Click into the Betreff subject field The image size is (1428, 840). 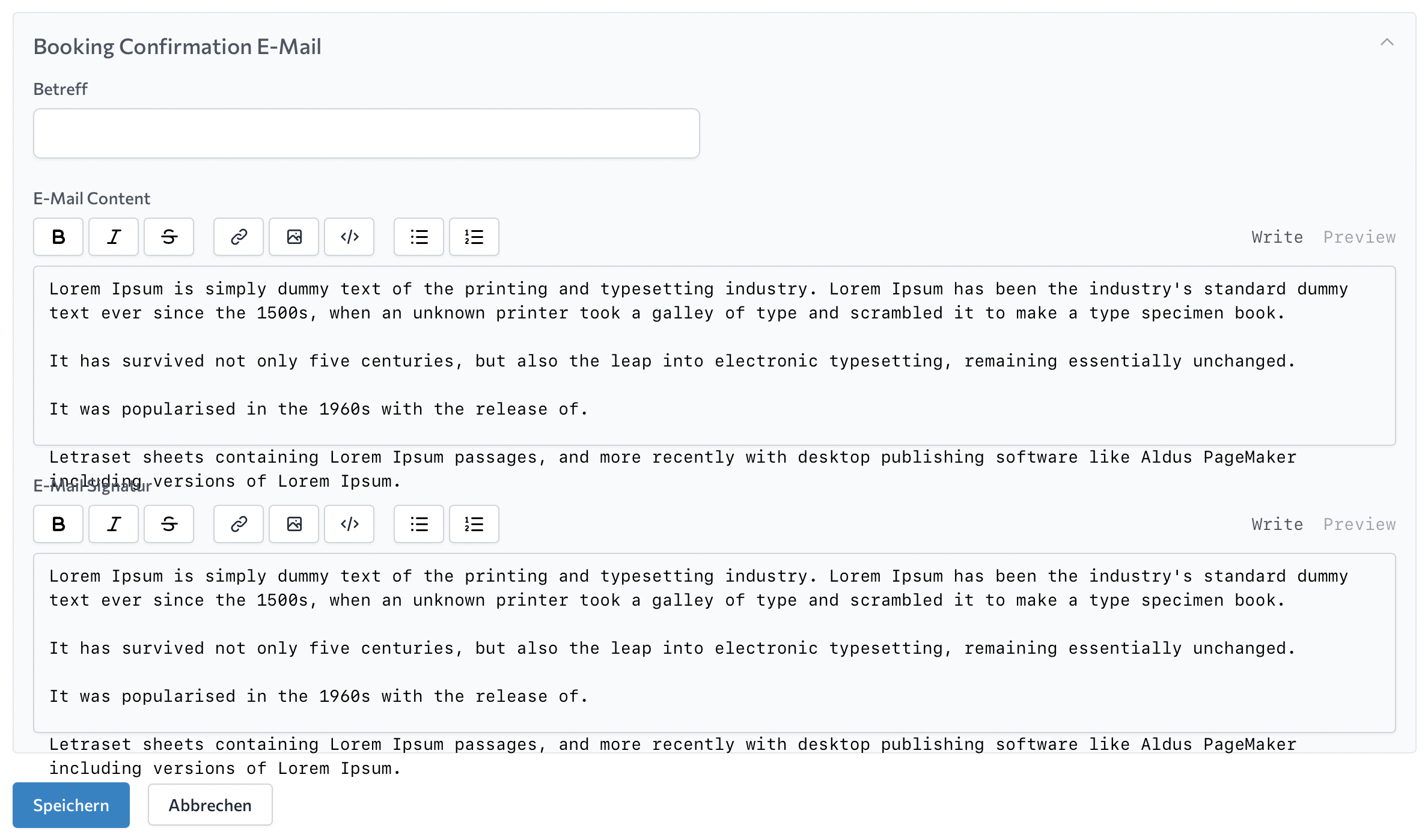(x=365, y=133)
